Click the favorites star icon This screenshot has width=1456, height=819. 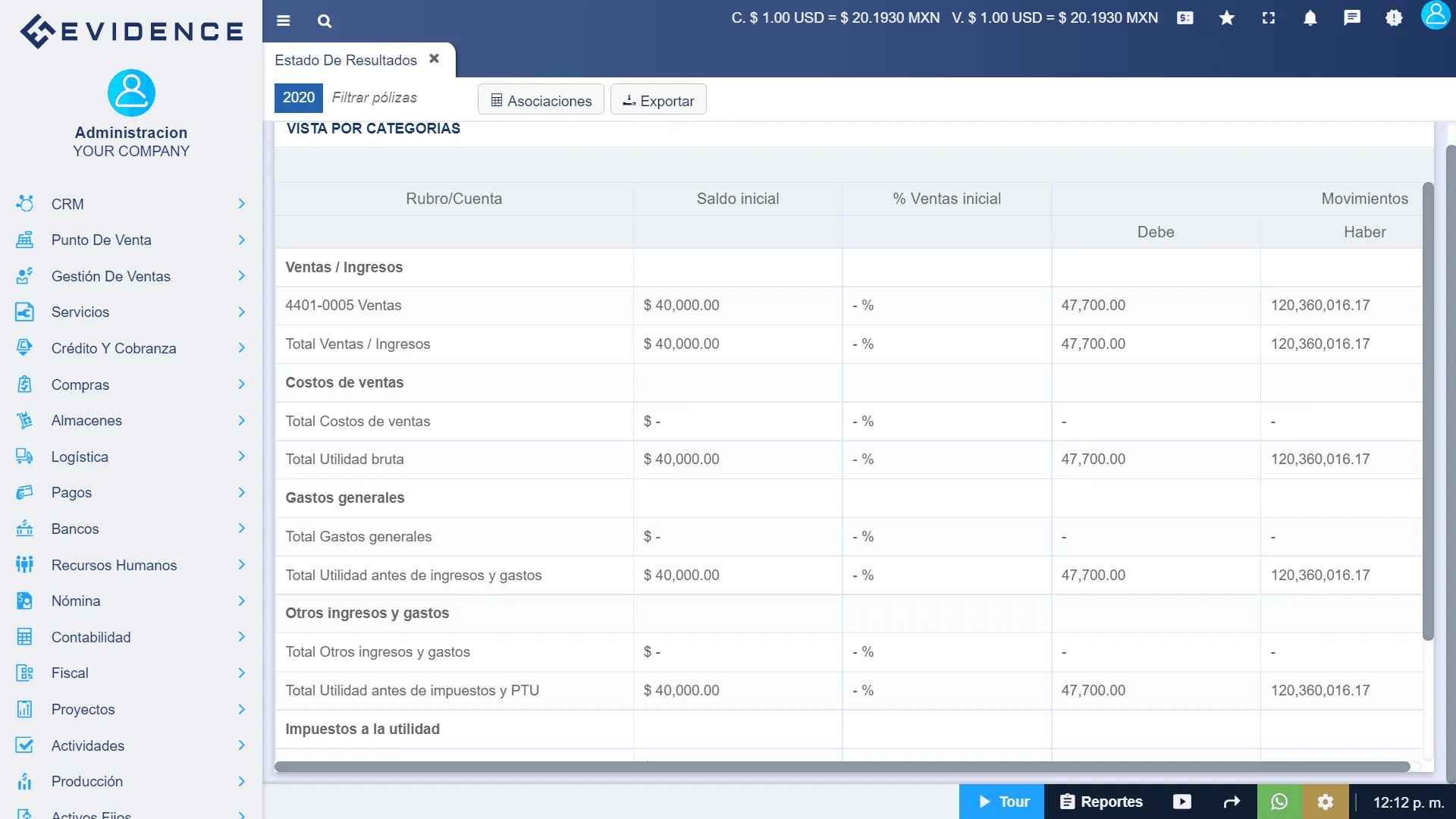[x=1226, y=18]
